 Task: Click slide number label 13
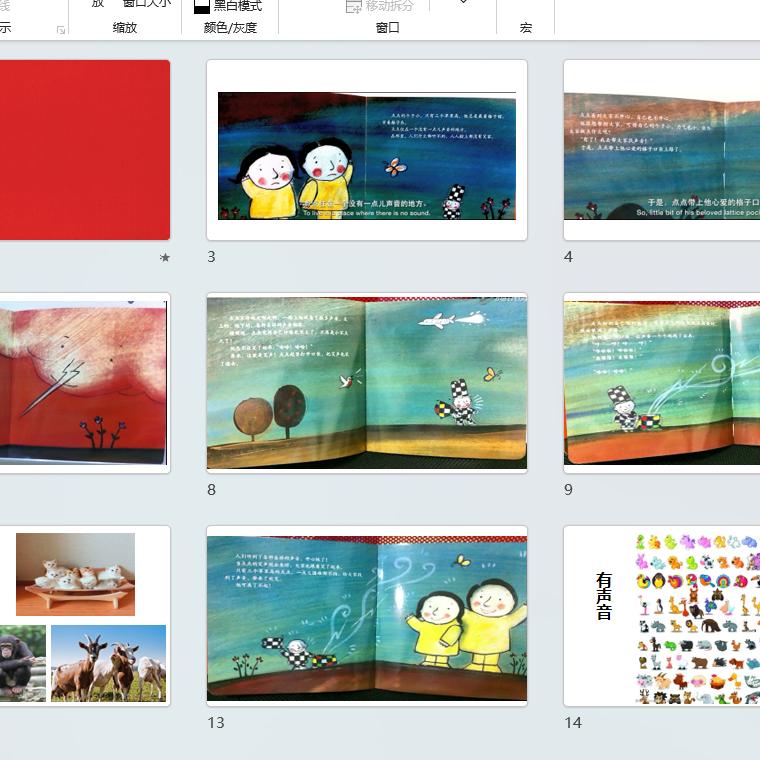pyautogui.click(x=216, y=723)
